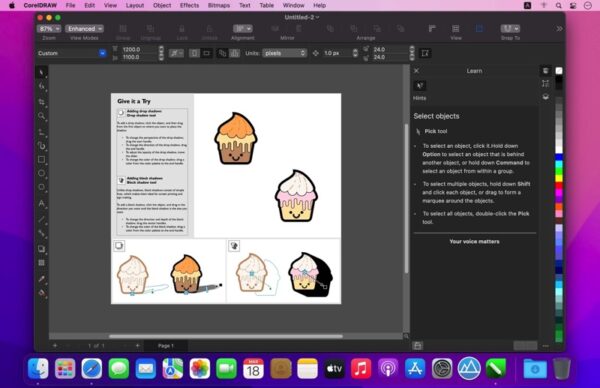
Task: Toggle portrait page orientation
Action: (x=194, y=53)
